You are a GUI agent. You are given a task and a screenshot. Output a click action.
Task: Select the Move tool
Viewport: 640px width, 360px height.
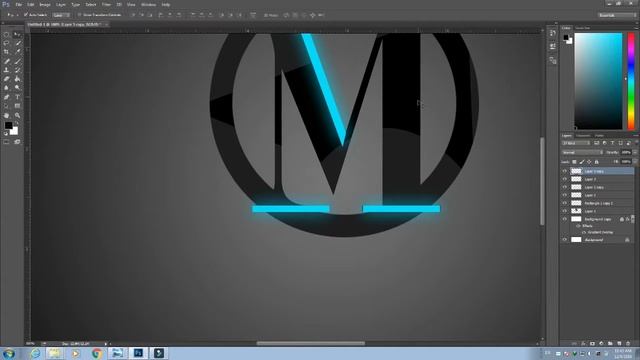(x=17, y=34)
